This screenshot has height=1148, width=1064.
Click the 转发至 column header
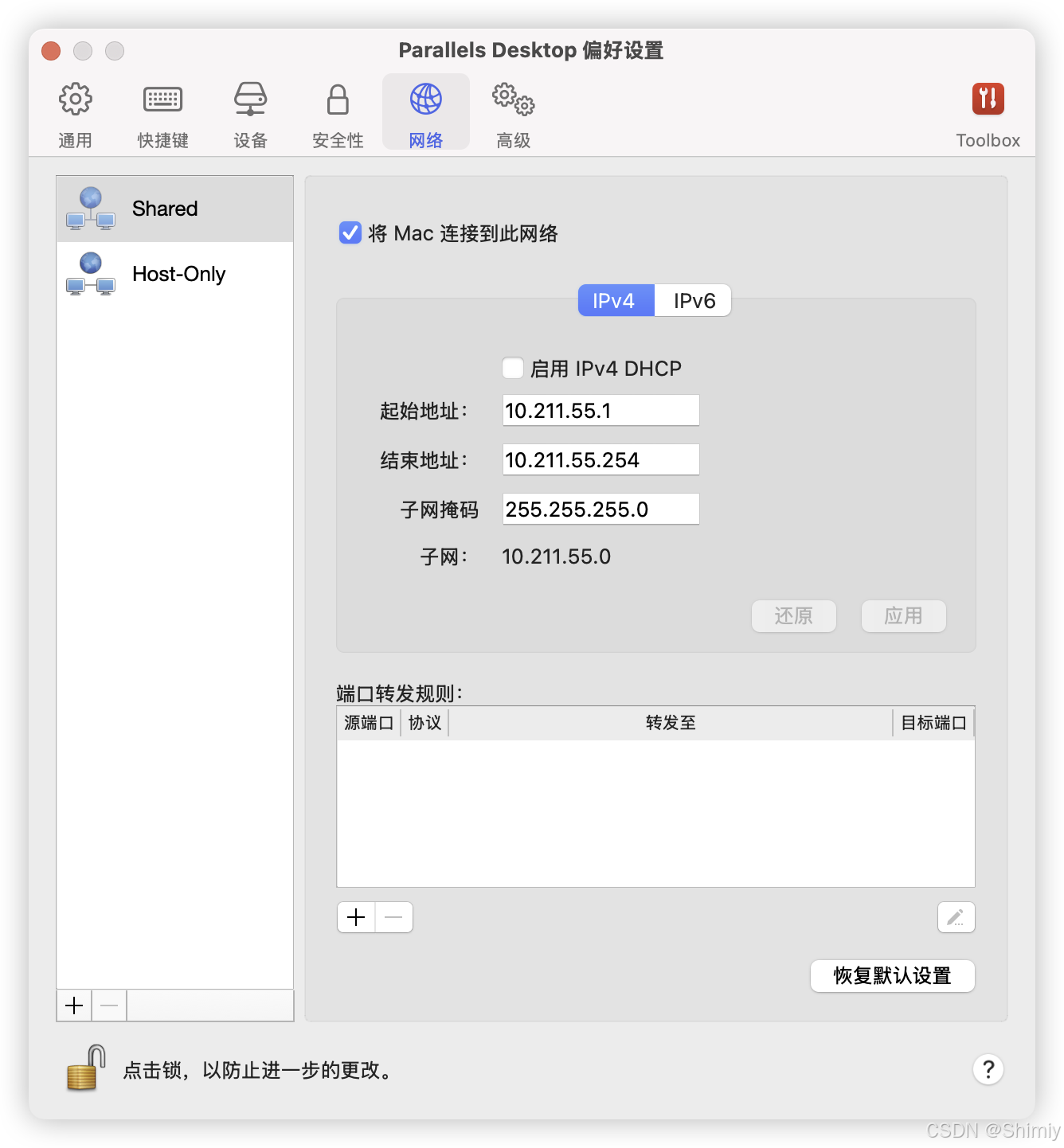point(671,723)
